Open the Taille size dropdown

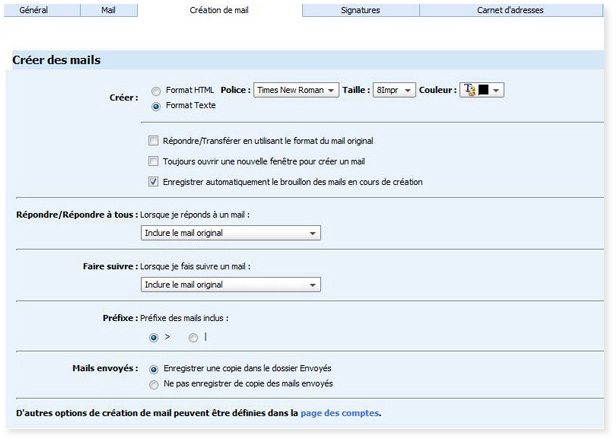tap(394, 90)
